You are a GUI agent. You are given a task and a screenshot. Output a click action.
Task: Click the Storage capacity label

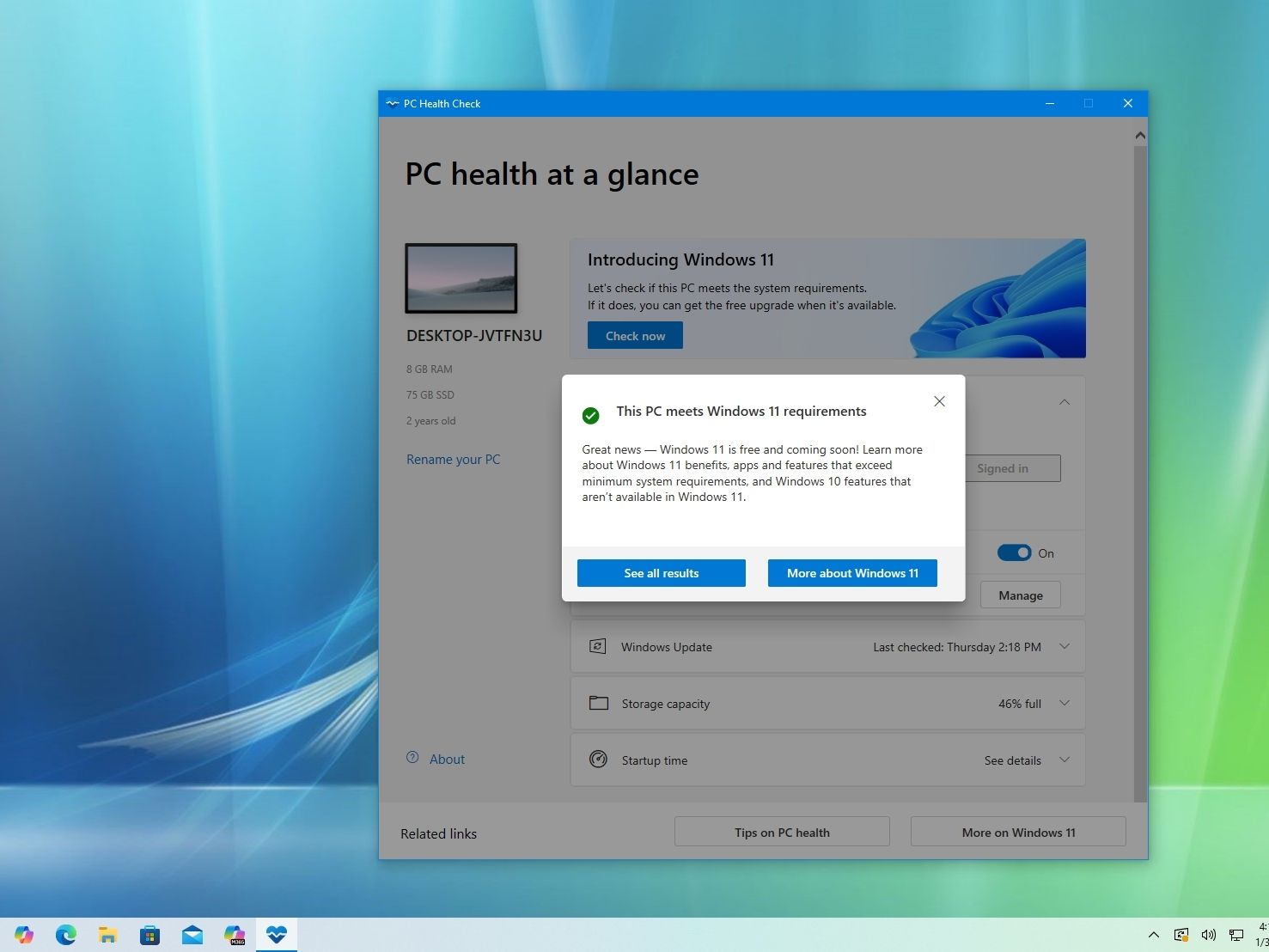(666, 704)
